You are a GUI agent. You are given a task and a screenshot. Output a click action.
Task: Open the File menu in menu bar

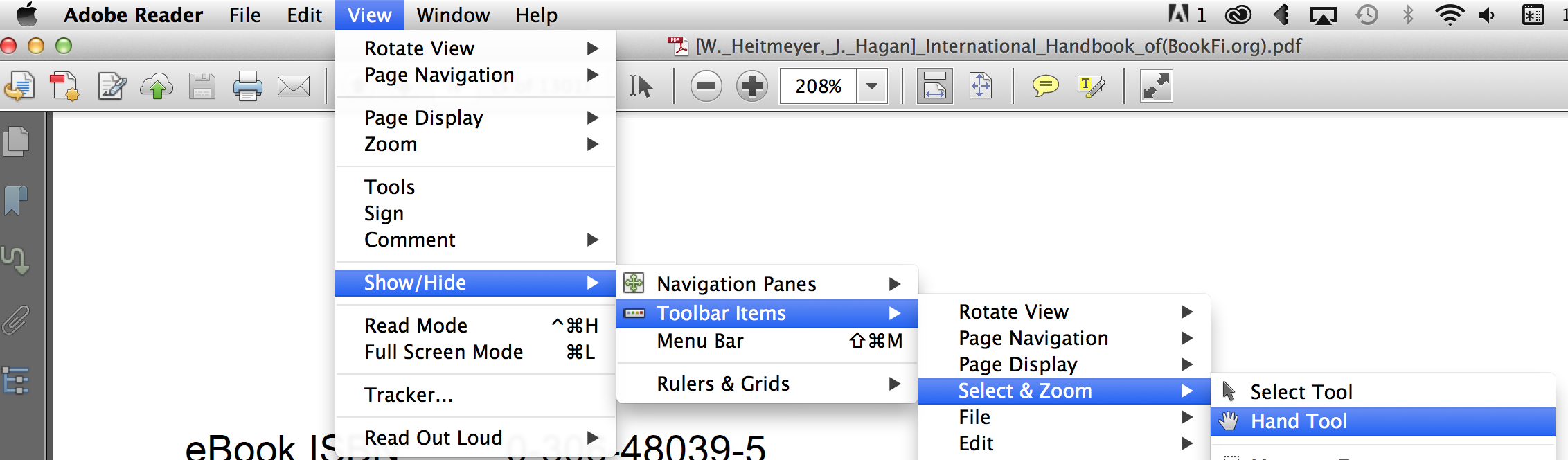tap(245, 15)
